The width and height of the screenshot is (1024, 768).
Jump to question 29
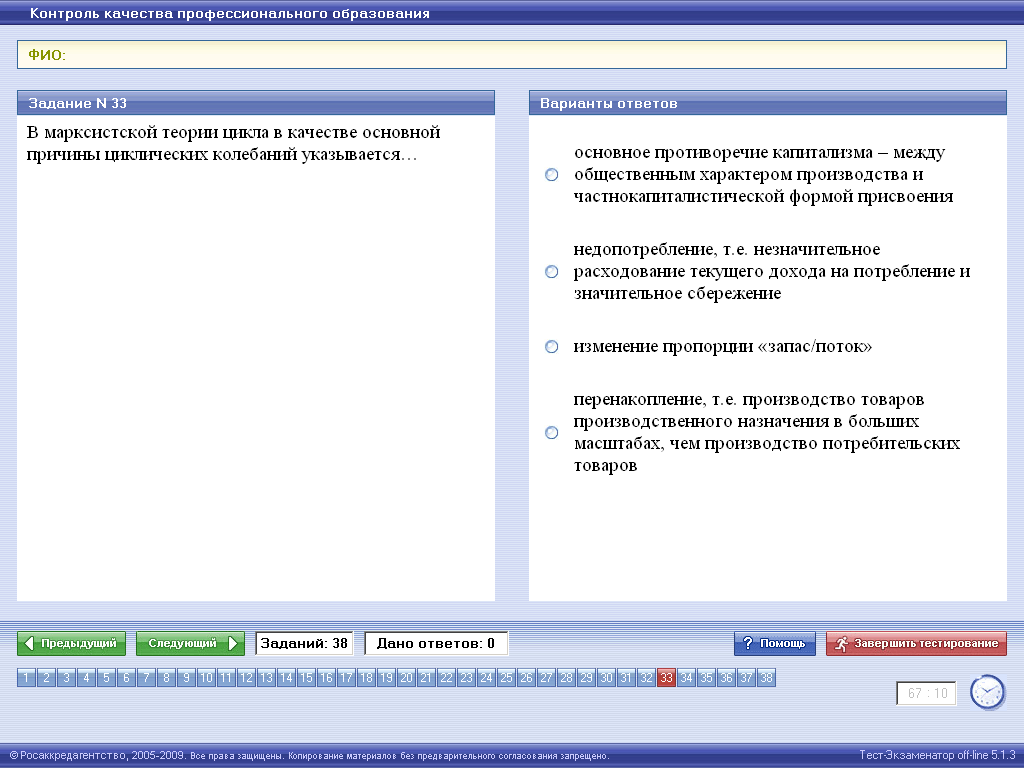(586, 678)
